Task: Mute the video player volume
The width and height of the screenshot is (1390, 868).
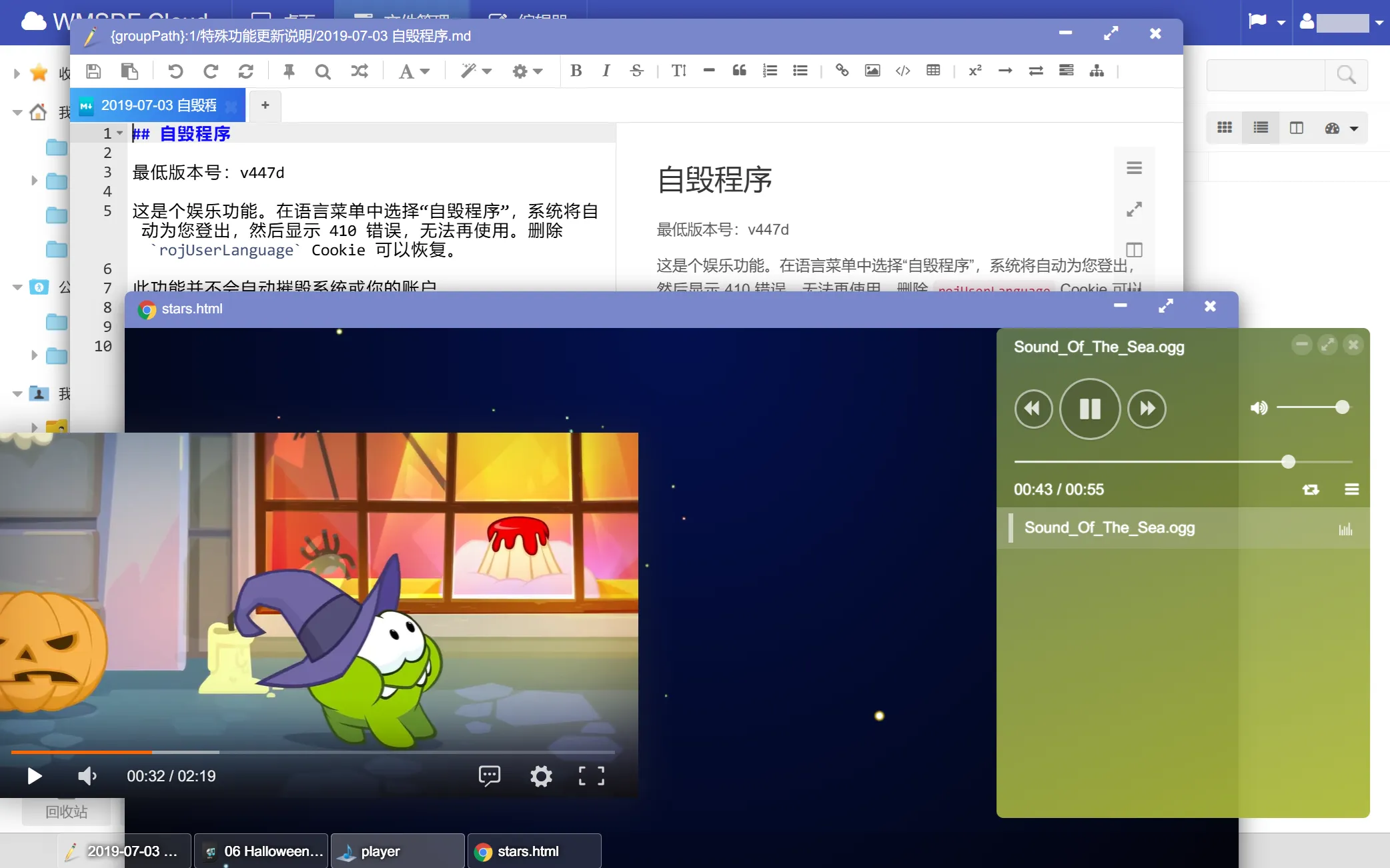Action: click(x=87, y=776)
